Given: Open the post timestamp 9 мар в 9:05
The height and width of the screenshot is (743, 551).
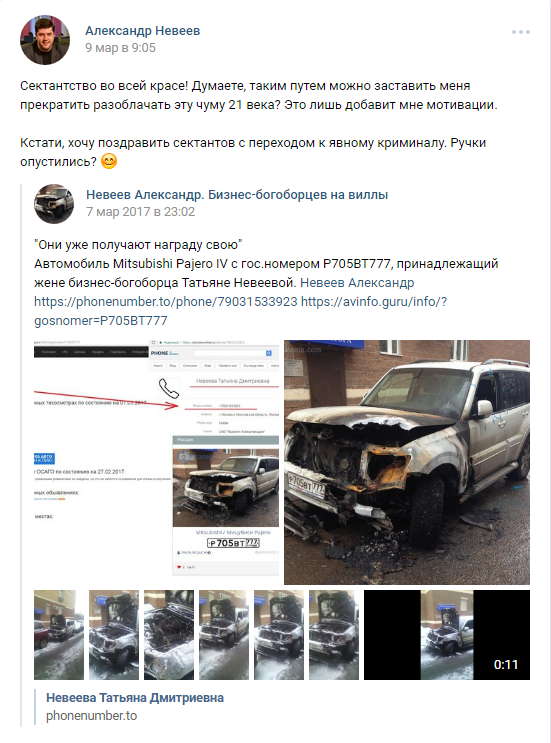Looking at the screenshot, I should coord(120,48).
